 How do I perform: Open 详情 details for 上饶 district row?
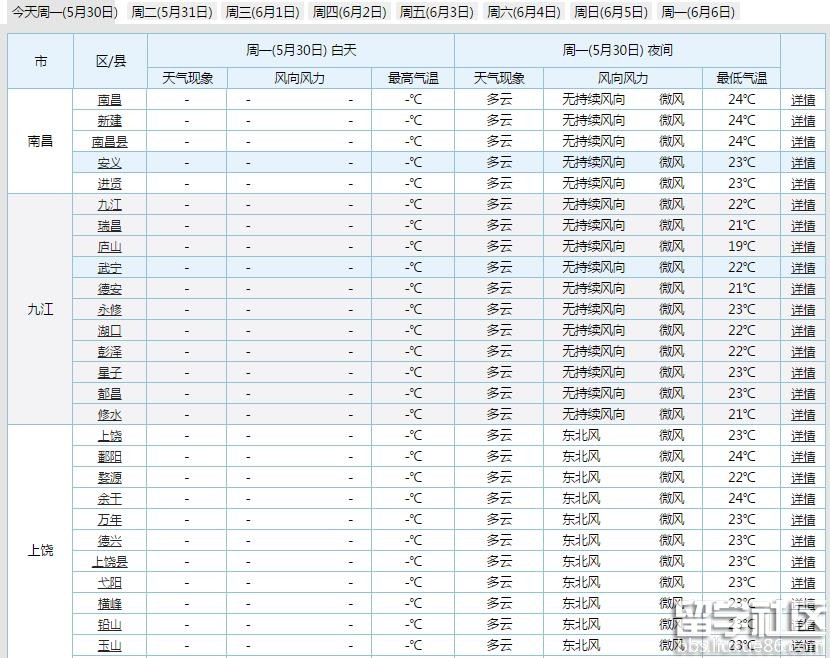pos(803,436)
